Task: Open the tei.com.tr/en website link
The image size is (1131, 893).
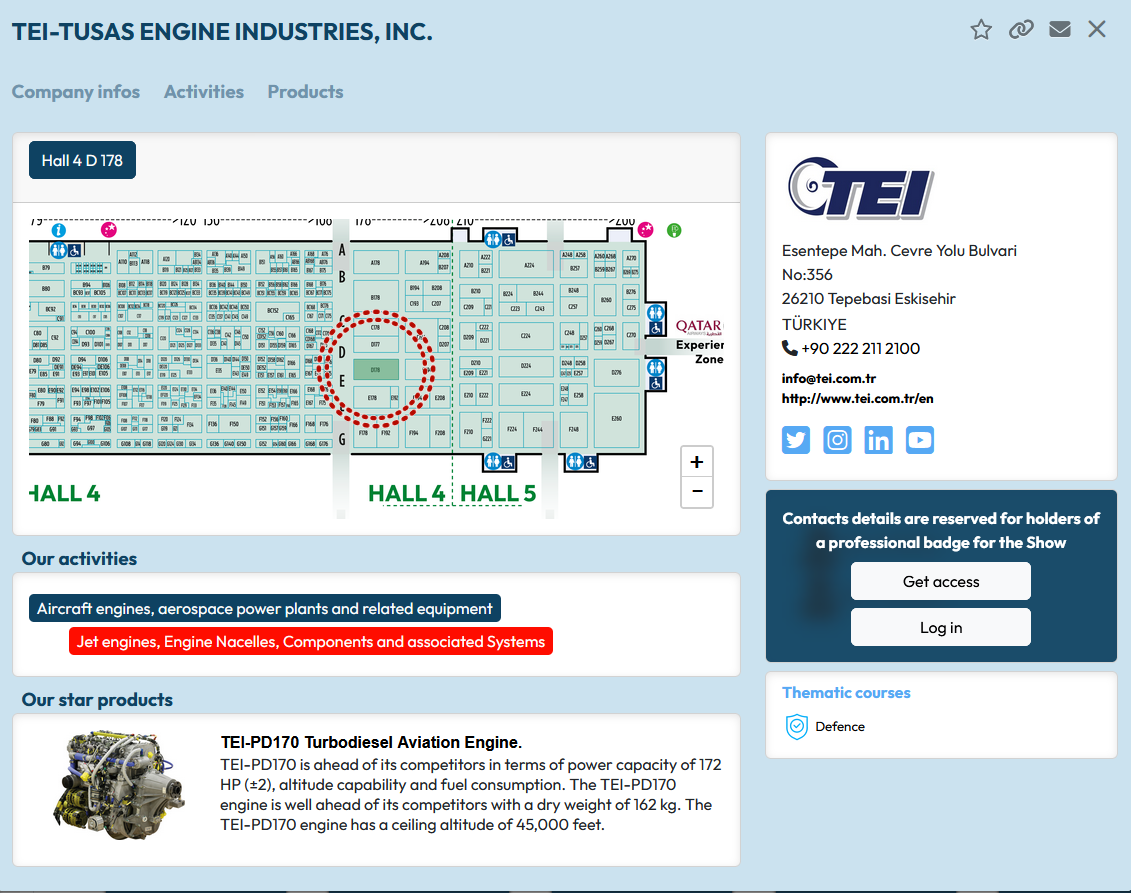Action: pos(858,399)
